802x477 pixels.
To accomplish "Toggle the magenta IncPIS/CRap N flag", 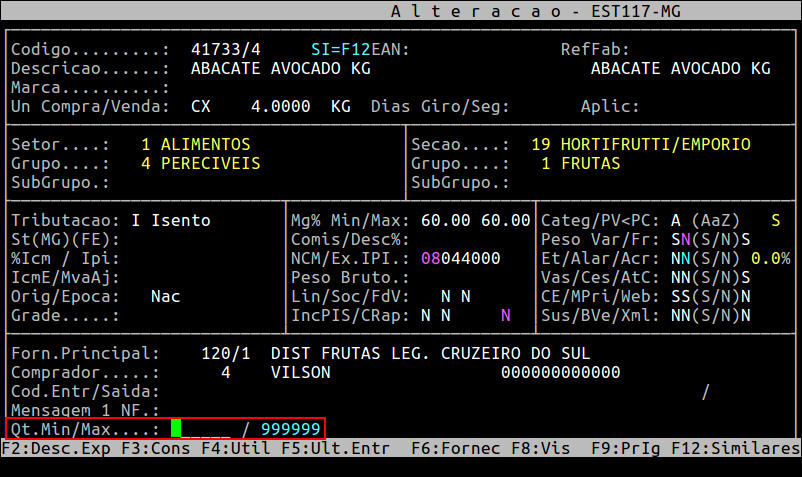I will [x=506, y=315].
